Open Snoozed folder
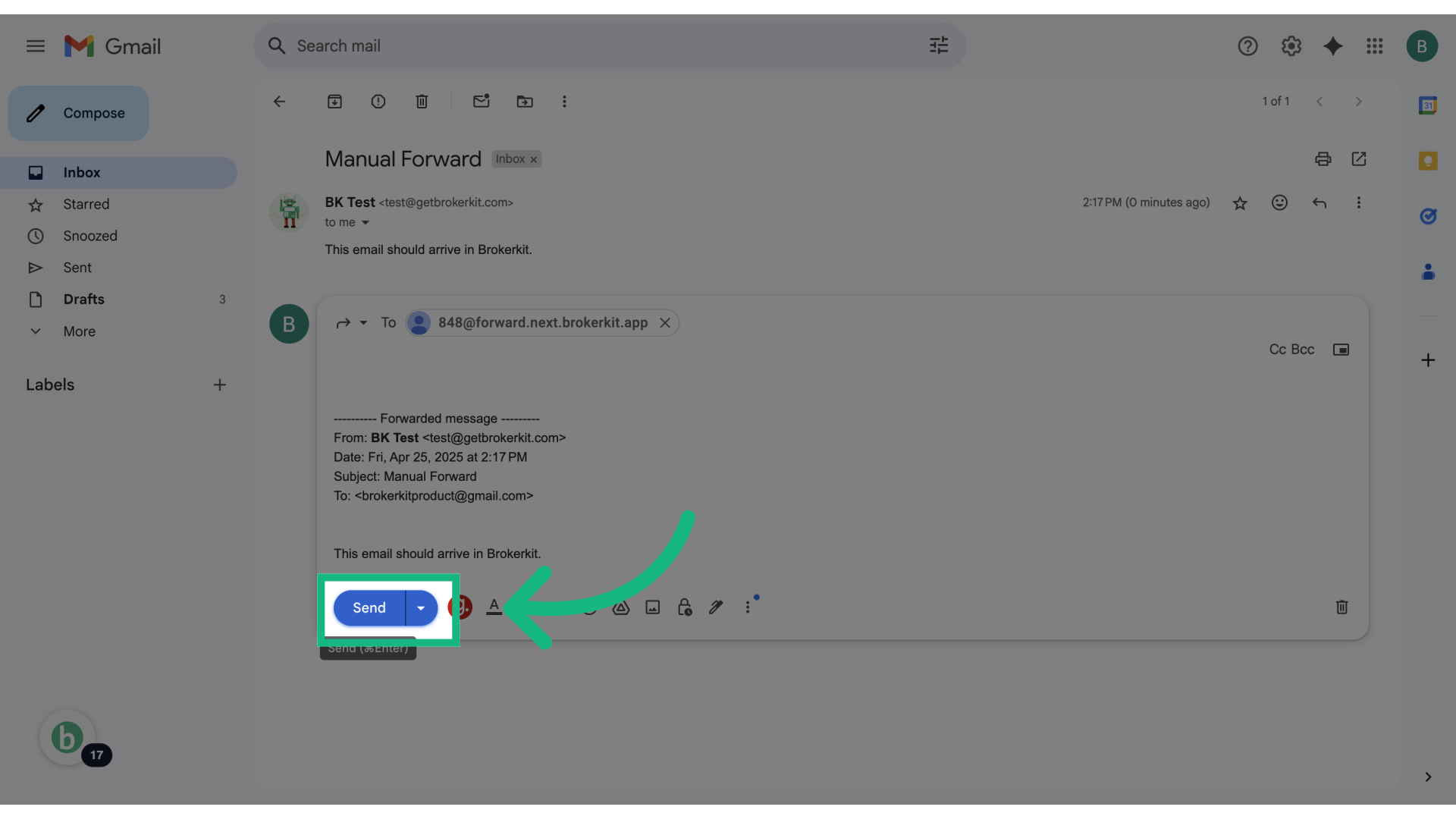 click(119, 236)
